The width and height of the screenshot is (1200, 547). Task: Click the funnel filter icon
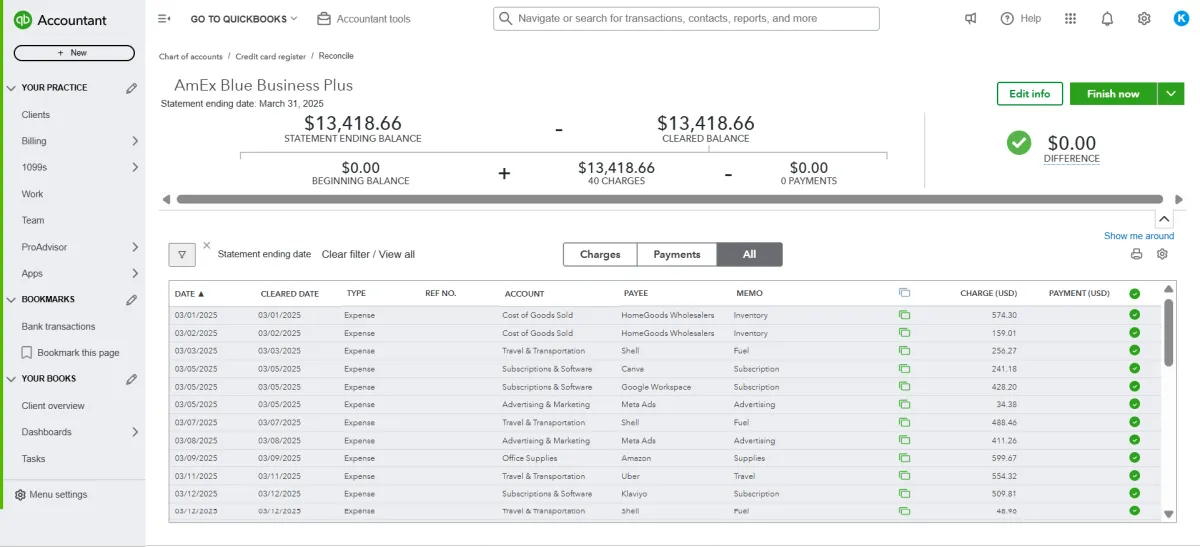coord(181,255)
